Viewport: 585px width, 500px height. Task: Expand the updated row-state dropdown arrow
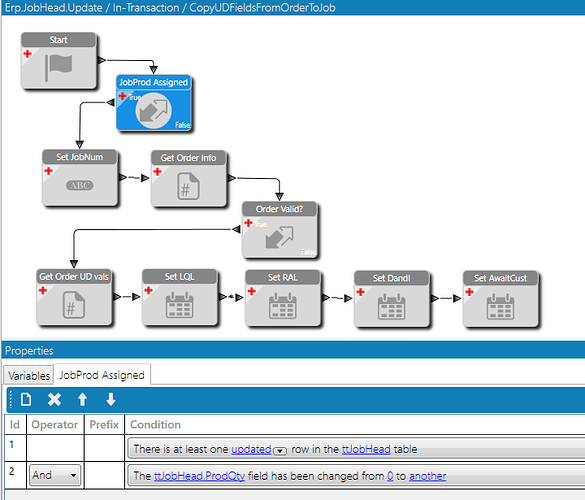click(x=280, y=451)
